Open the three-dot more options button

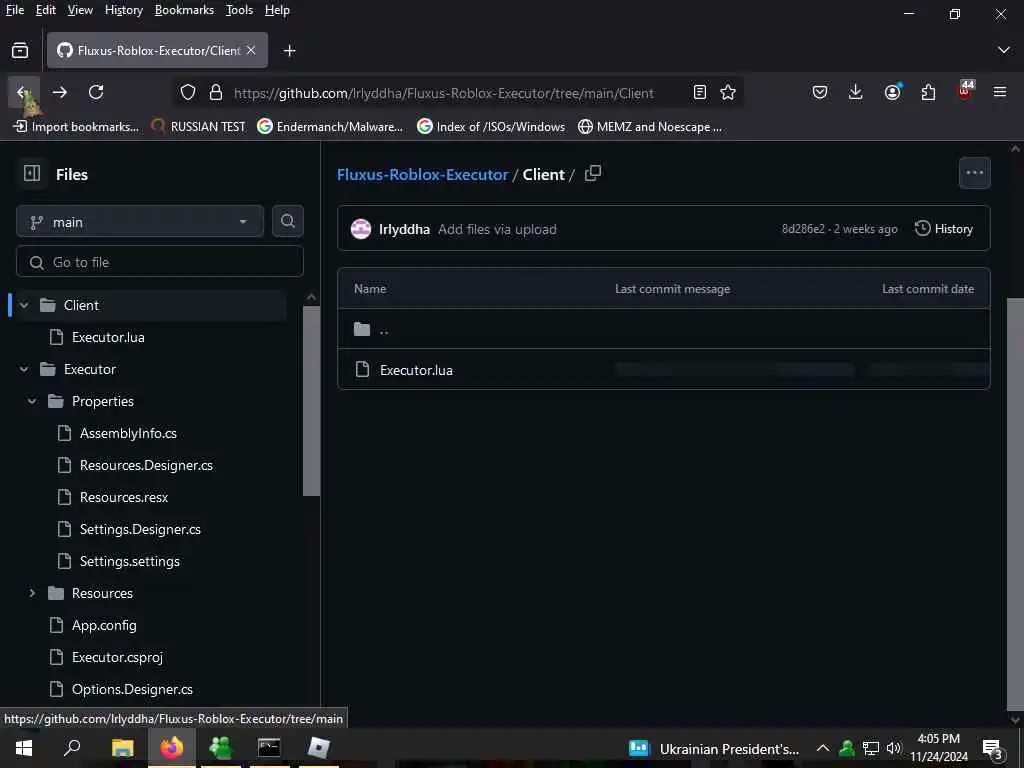(974, 173)
